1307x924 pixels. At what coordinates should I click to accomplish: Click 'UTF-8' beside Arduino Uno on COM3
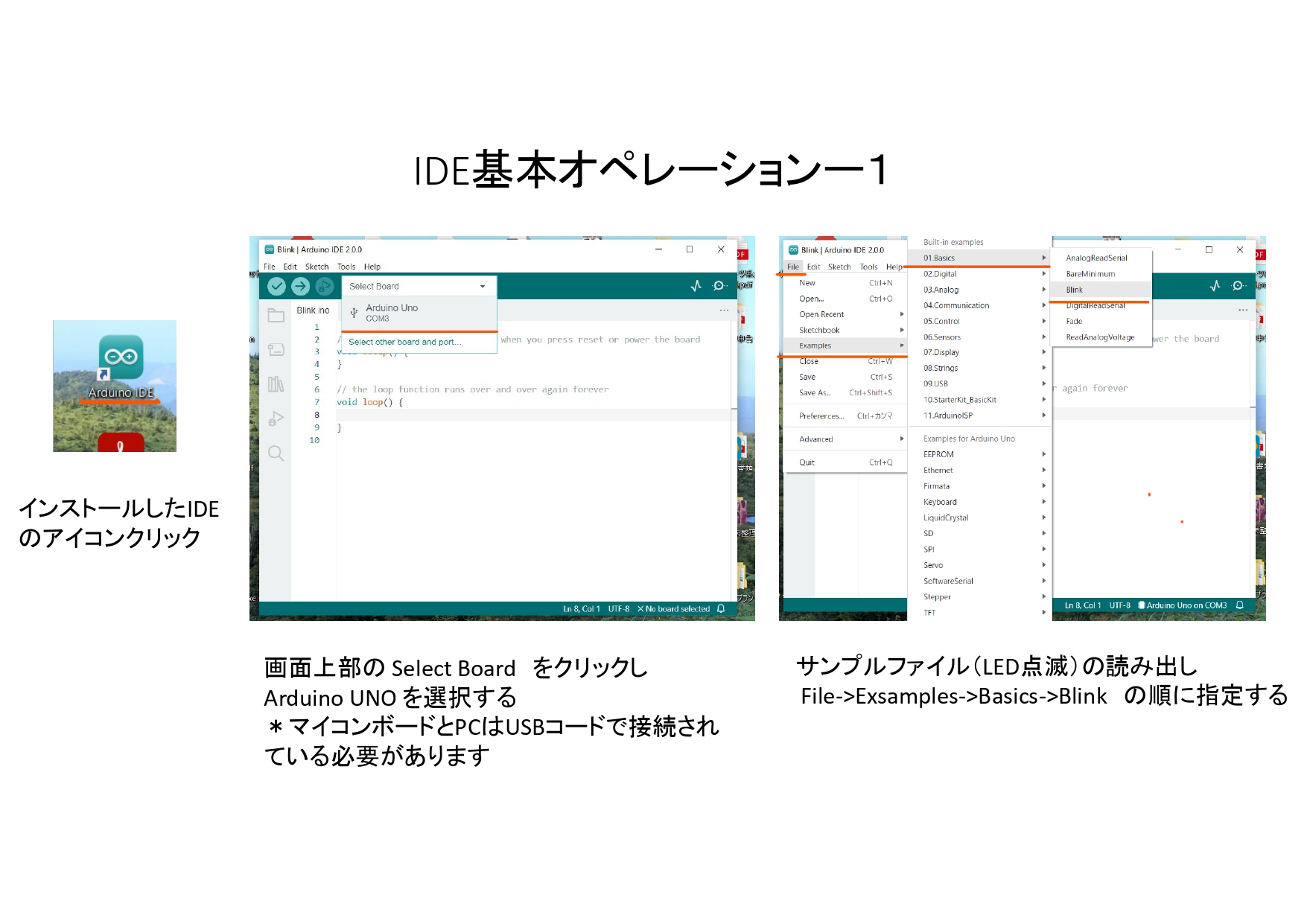click(1119, 605)
